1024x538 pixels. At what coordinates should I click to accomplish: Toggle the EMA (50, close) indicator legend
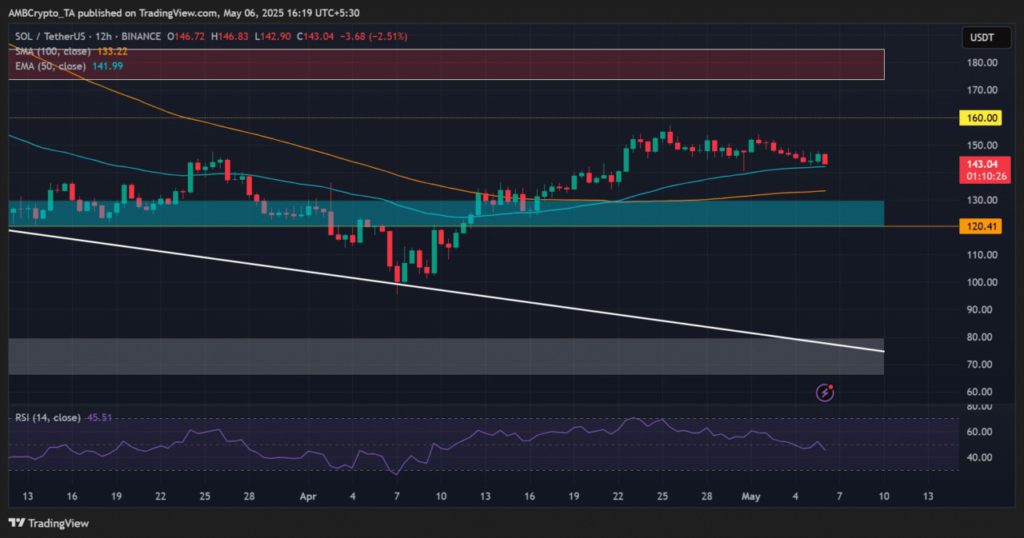(x=44, y=65)
